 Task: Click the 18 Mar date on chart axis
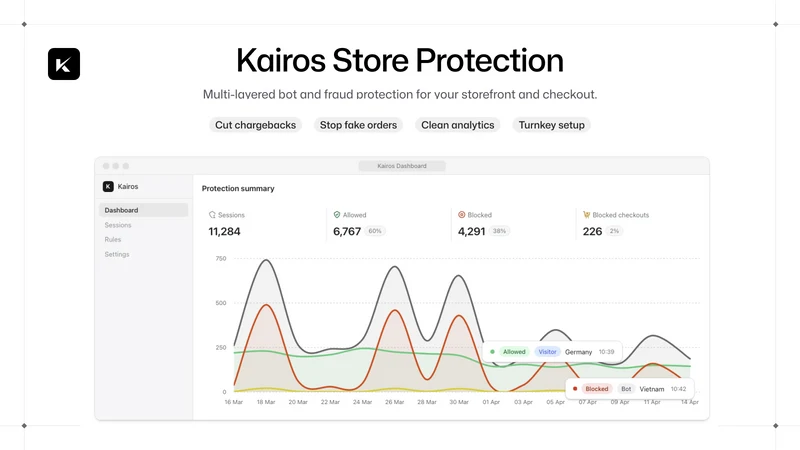266,402
